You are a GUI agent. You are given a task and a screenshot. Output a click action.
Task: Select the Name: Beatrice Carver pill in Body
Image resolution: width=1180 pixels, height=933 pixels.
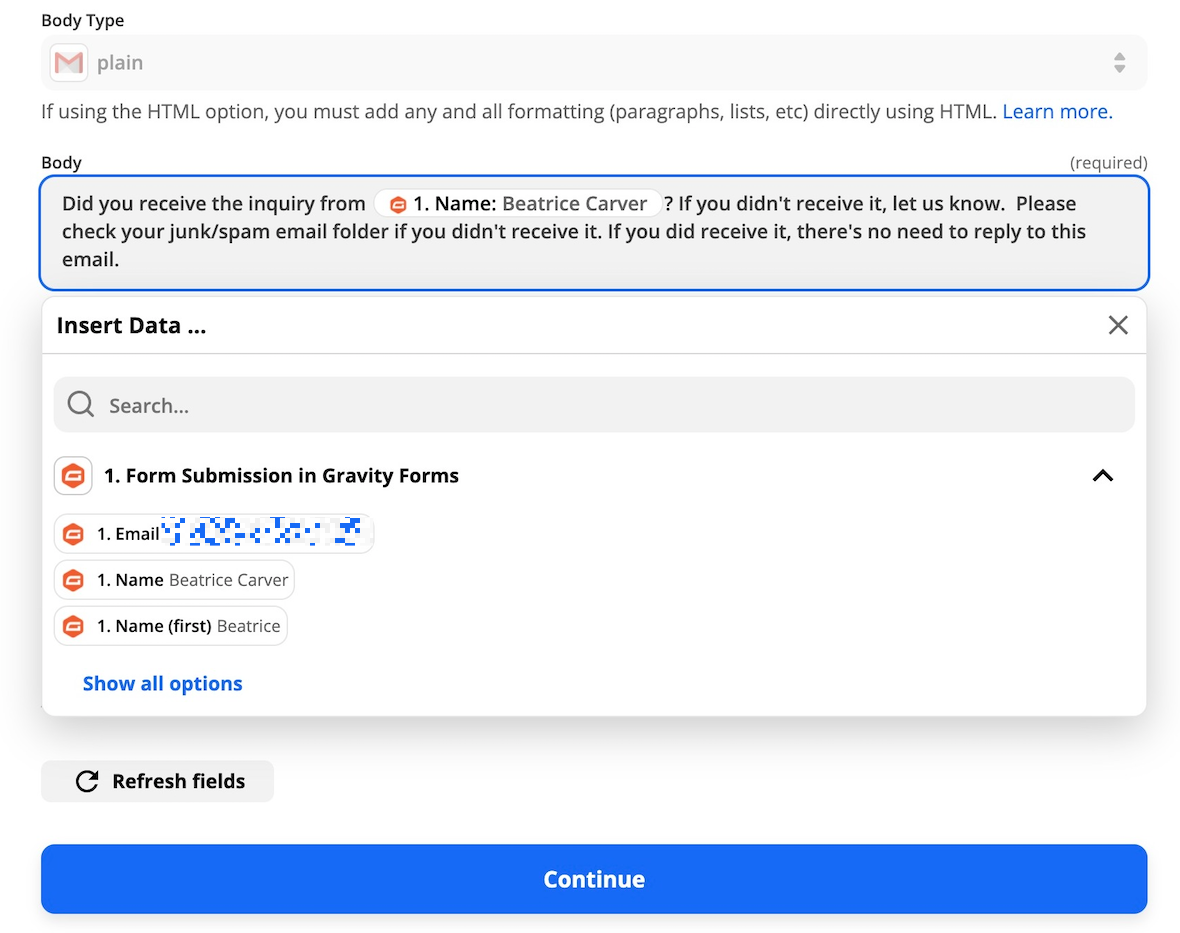(518, 204)
